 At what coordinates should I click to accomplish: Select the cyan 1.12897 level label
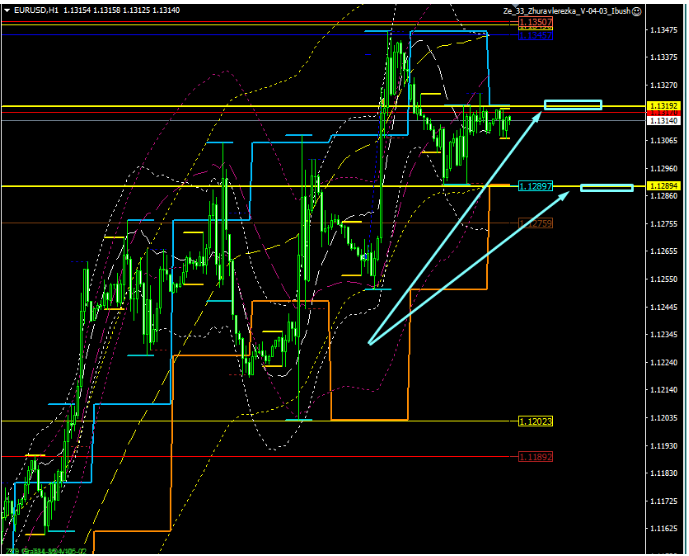click(535, 186)
